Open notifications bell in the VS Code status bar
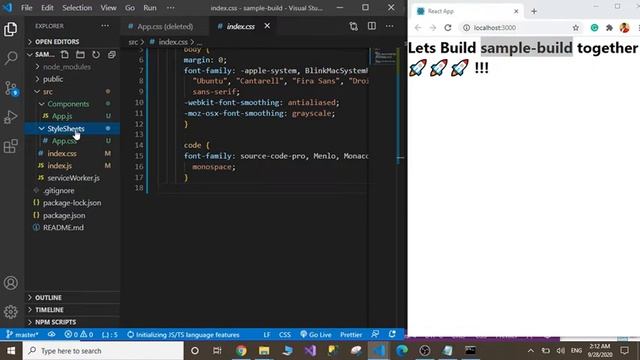Viewport: 640px width, 360px height. [x=392, y=334]
